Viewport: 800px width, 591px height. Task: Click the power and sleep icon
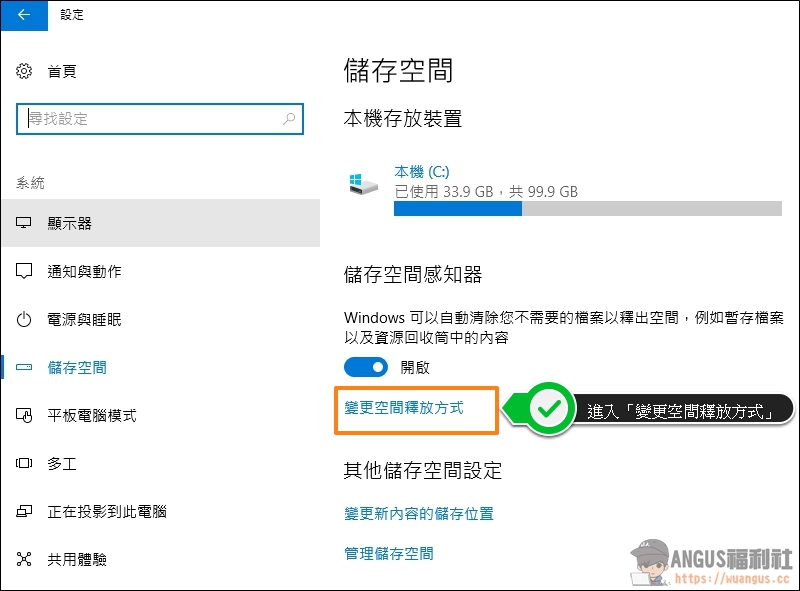click(25, 320)
